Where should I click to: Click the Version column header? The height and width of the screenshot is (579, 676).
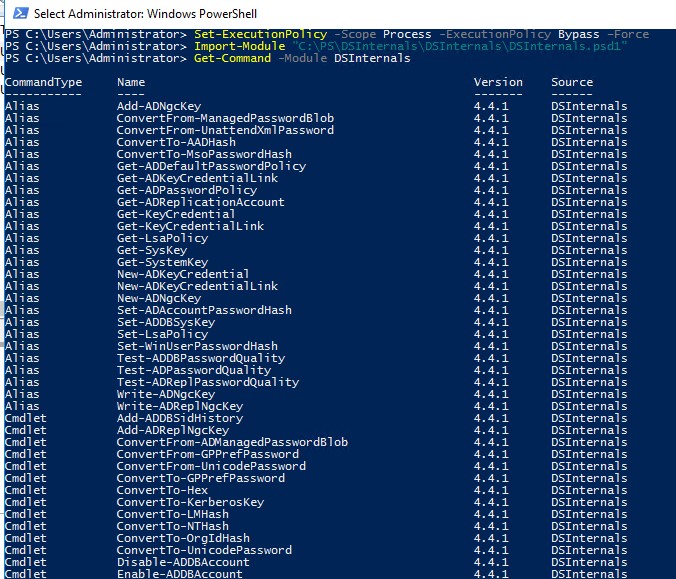click(498, 82)
